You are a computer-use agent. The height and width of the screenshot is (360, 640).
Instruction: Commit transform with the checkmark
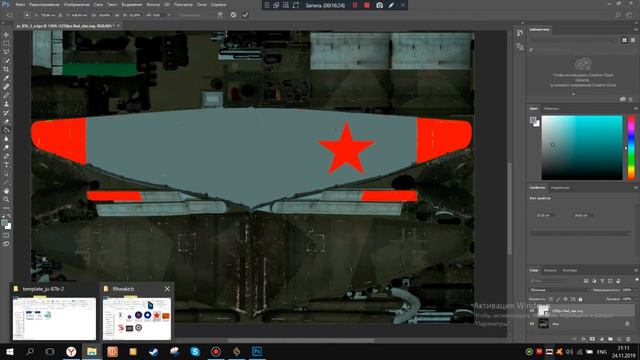point(245,15)
